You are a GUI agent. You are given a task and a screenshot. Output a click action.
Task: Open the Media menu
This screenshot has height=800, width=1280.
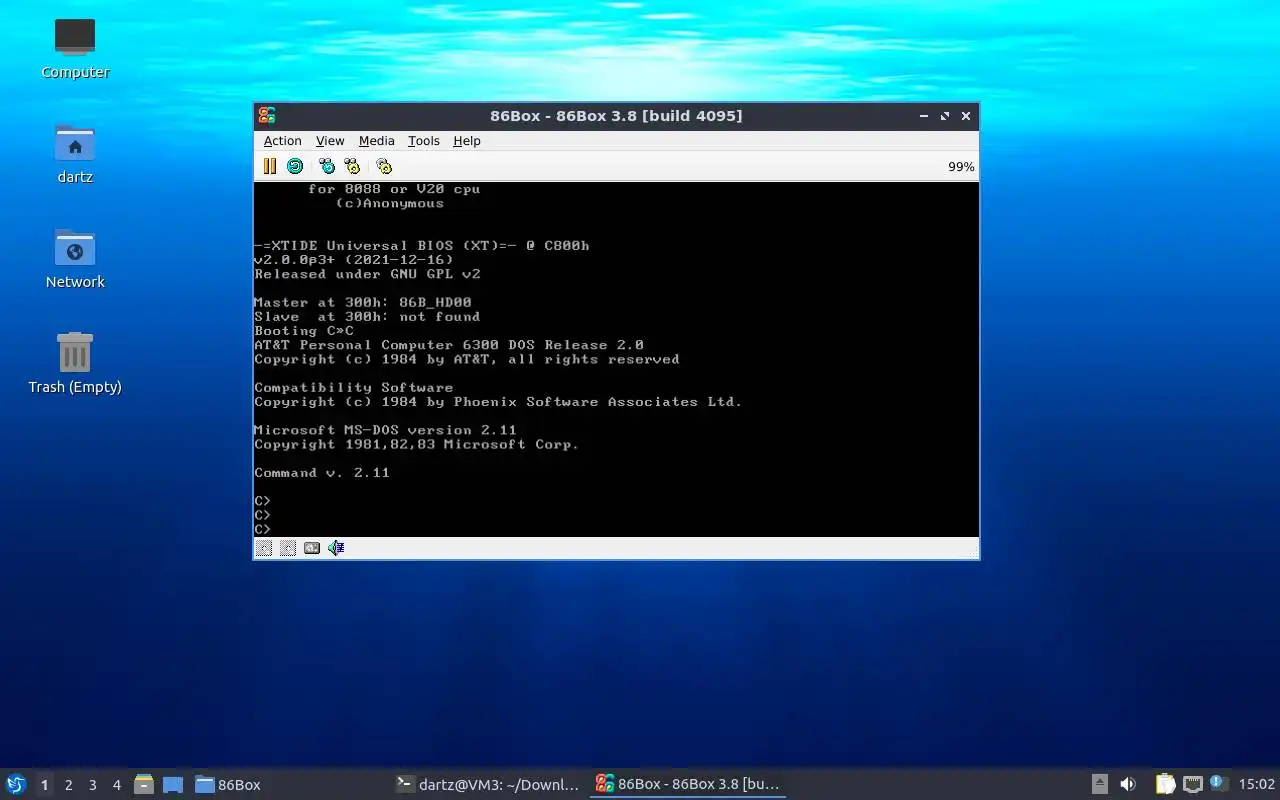[377, 141]
